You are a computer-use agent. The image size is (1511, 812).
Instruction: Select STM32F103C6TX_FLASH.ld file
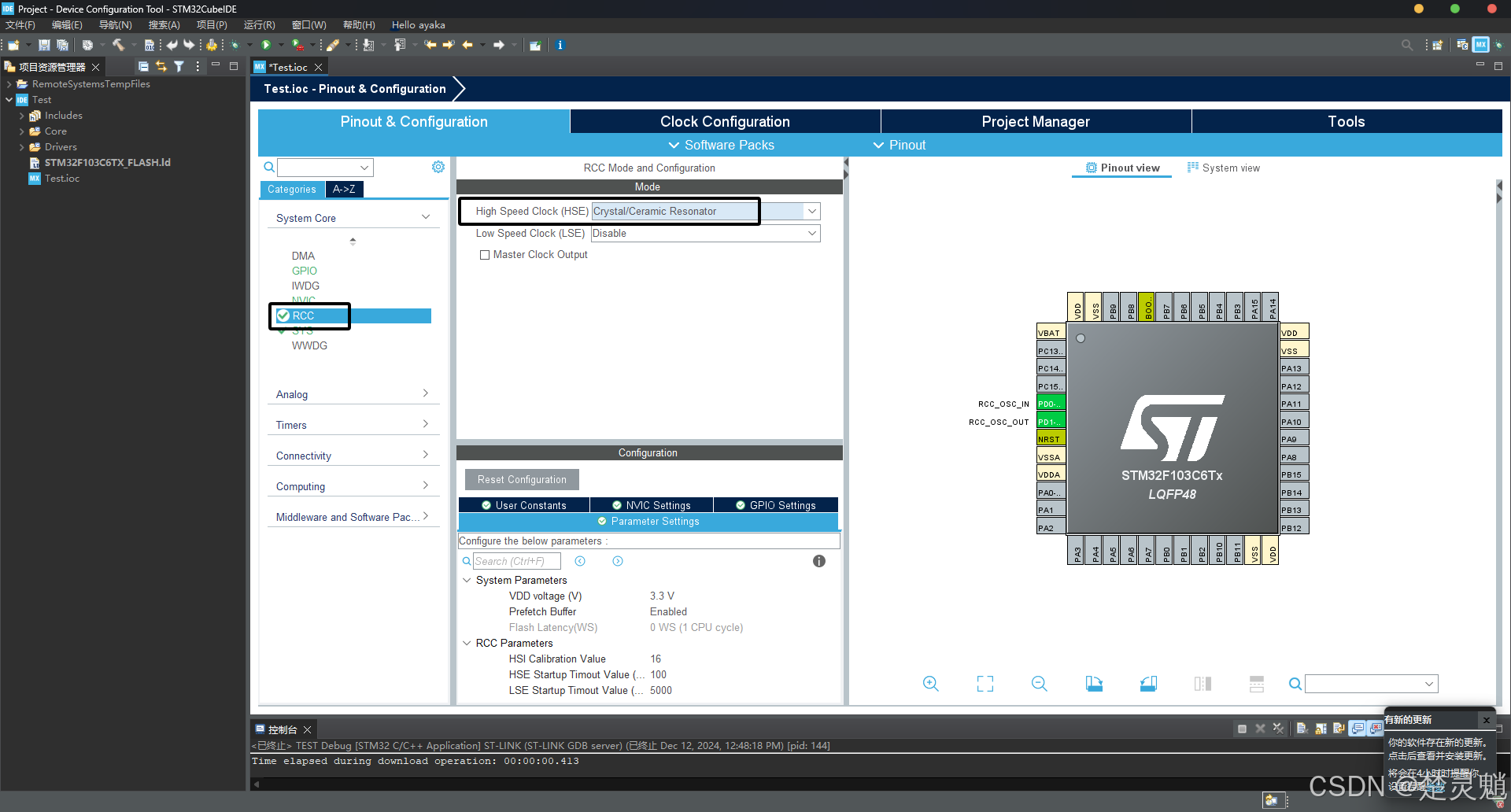pos(107,163)
